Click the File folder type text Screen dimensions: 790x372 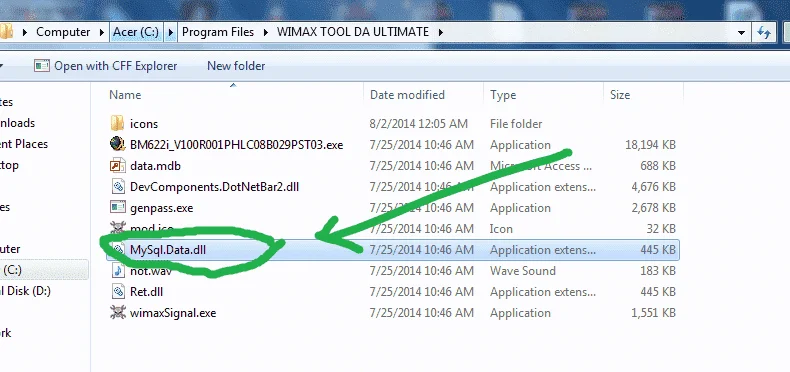click(516, 124)
